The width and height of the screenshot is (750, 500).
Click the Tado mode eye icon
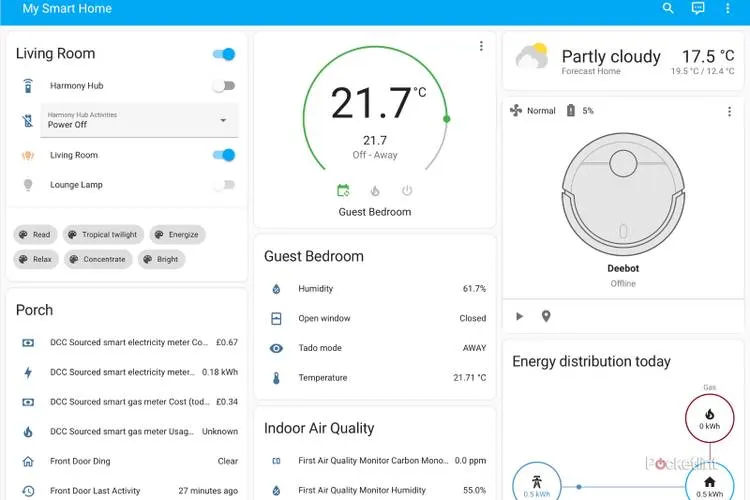point(276,348)
